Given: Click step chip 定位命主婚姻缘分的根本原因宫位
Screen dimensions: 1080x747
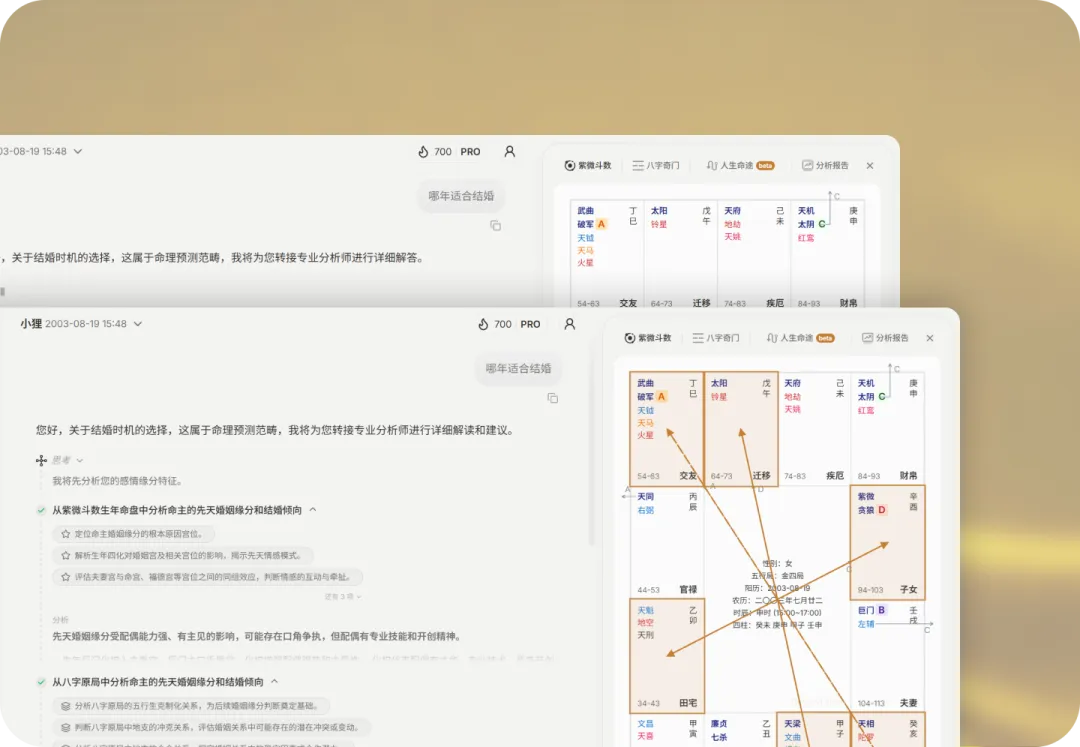Looking at the screenshot, I should [134, 534].
